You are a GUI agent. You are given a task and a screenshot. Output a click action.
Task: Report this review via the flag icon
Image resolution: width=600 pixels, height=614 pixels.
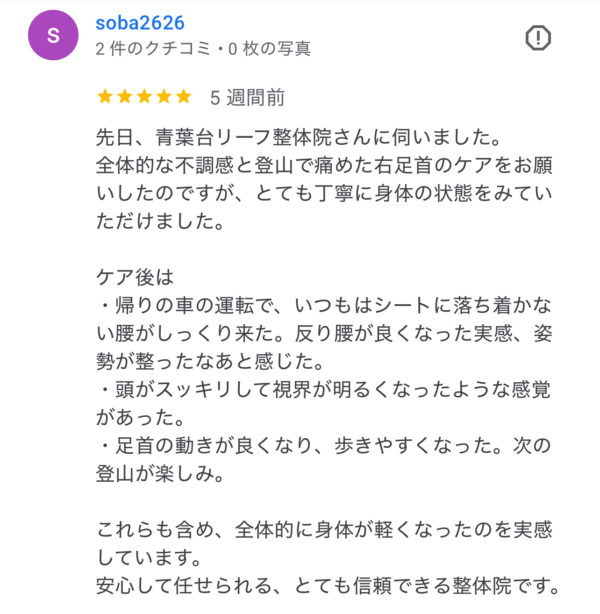tap(538, 38)
